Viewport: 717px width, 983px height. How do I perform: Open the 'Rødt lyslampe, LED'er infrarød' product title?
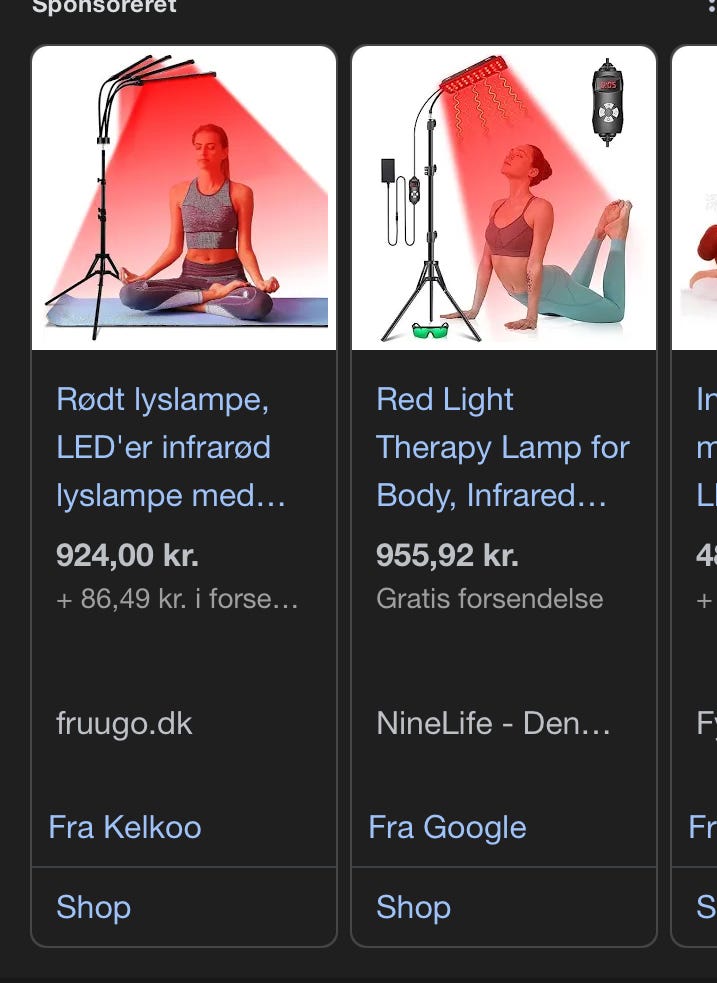click(171, 447)
